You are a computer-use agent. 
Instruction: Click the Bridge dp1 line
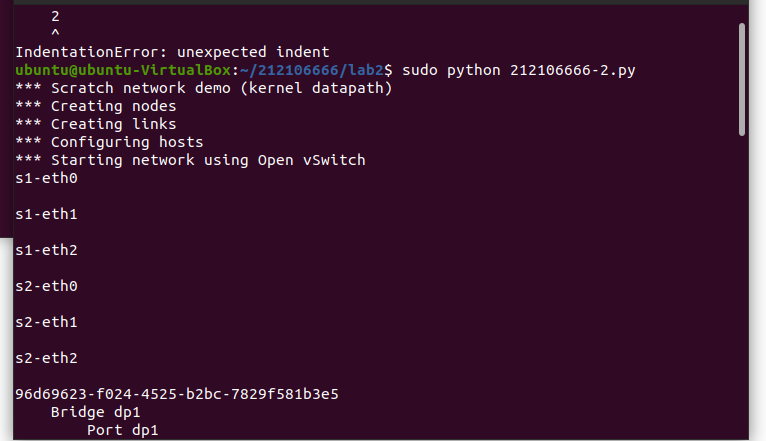[96, 412]
